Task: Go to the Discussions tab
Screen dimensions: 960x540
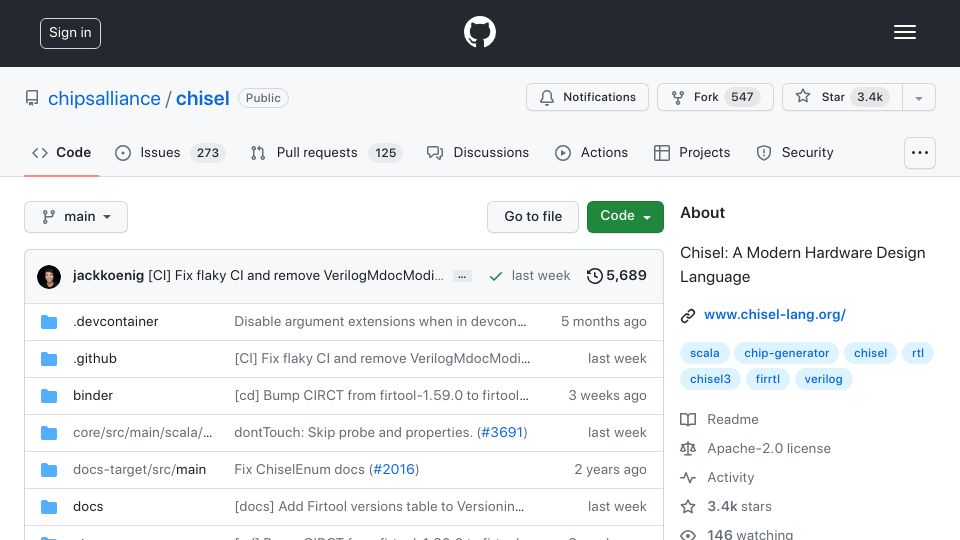Action: point(478,152)
